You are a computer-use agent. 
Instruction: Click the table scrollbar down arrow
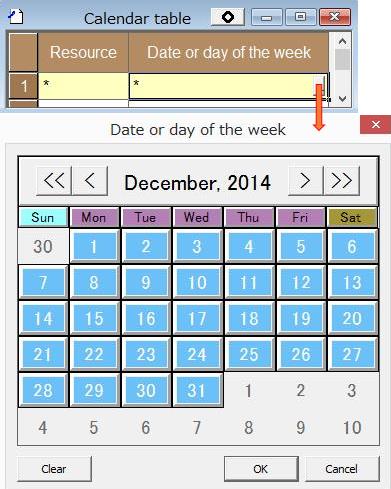pyautogui.click(x=342, y=98)
